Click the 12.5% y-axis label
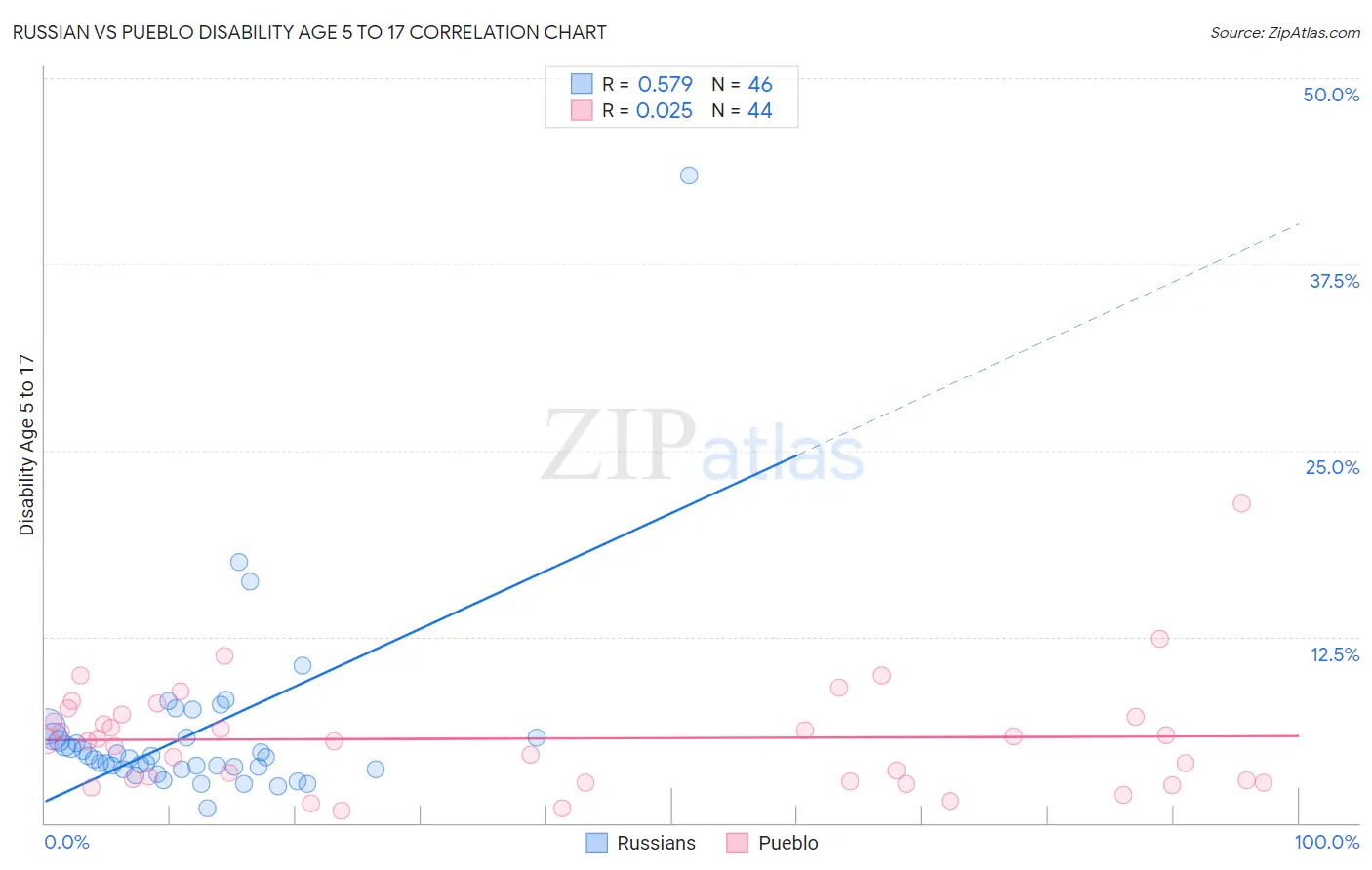1372x870 pixels. click(x=1334, y=654)
